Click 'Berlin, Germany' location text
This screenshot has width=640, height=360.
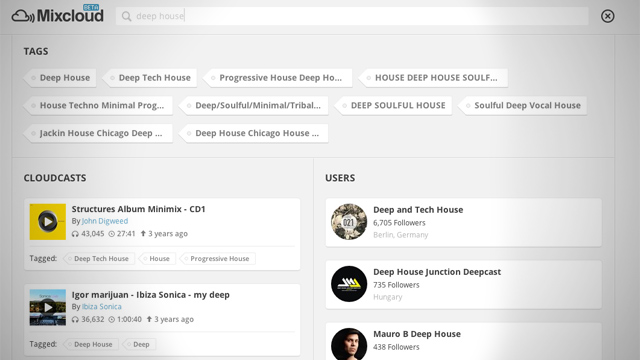(400, 235)
